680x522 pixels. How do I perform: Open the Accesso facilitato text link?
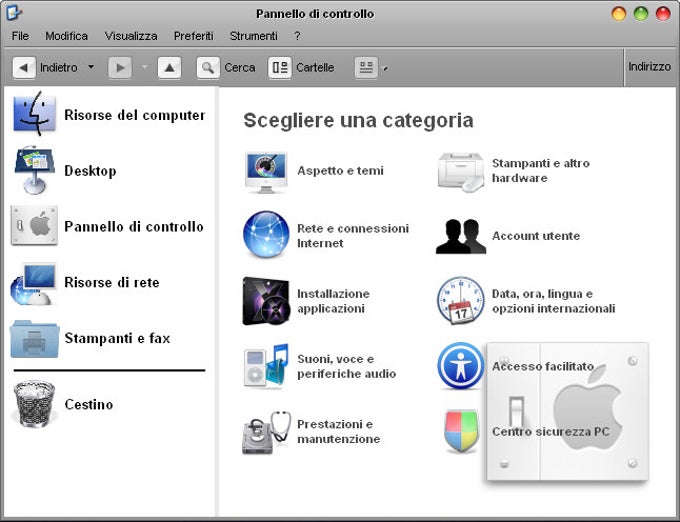click(543, 366)
